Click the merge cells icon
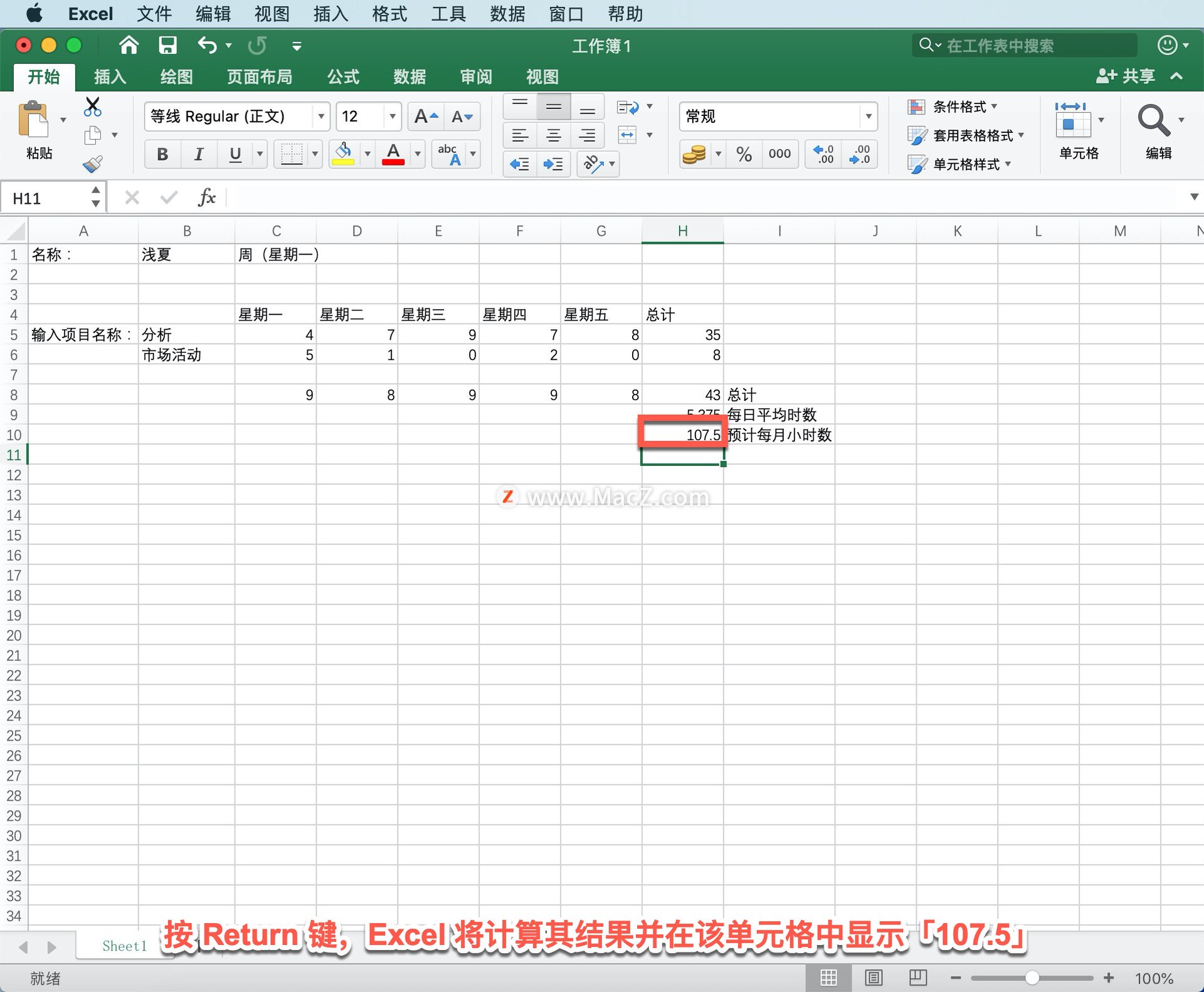The height and width of the screenshot is (992, 1204). [628, 135]
